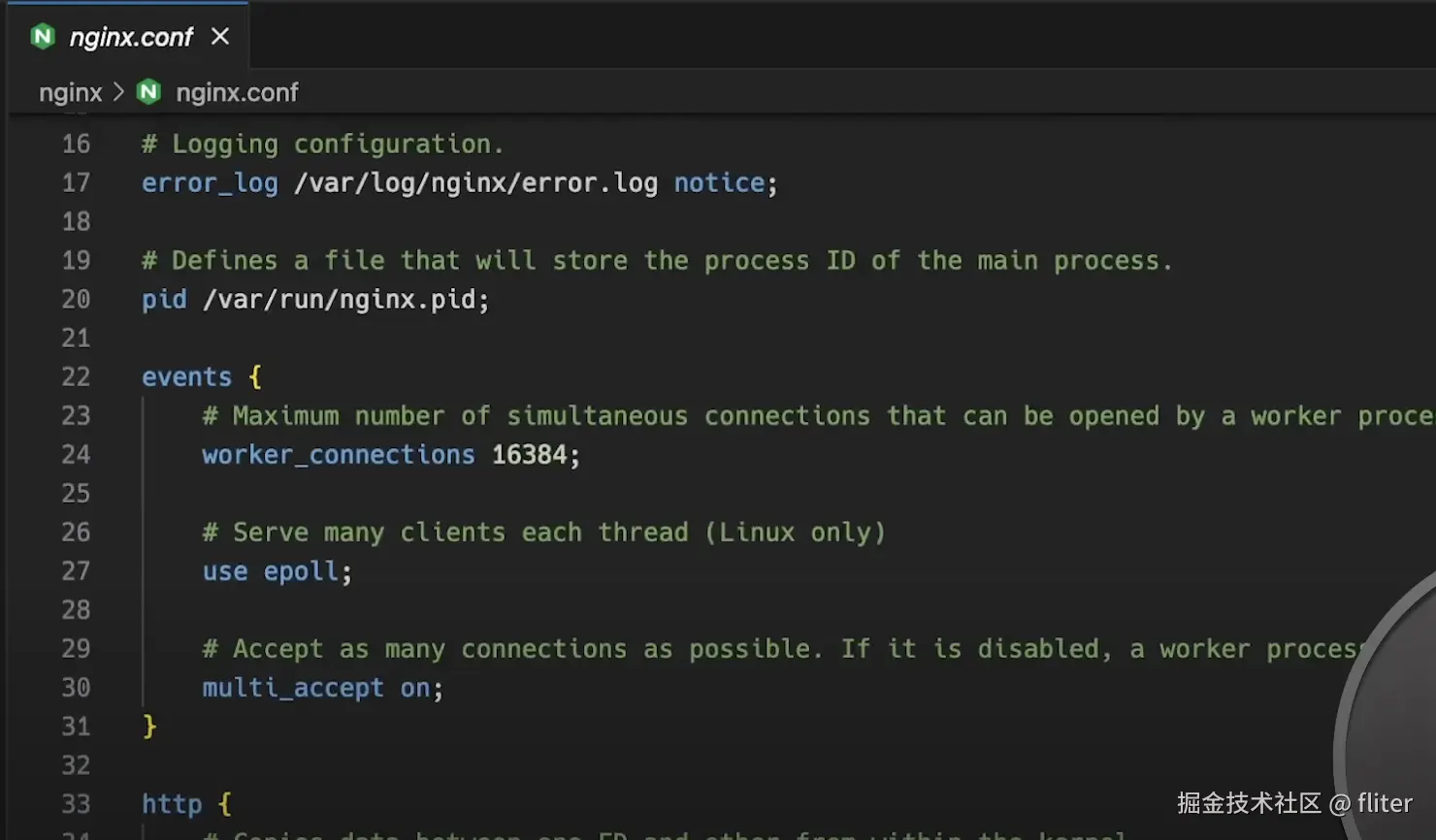Click line number 17 in gutter
Viewport: 1436px width, 840px height.
click(x=76, y=183)
